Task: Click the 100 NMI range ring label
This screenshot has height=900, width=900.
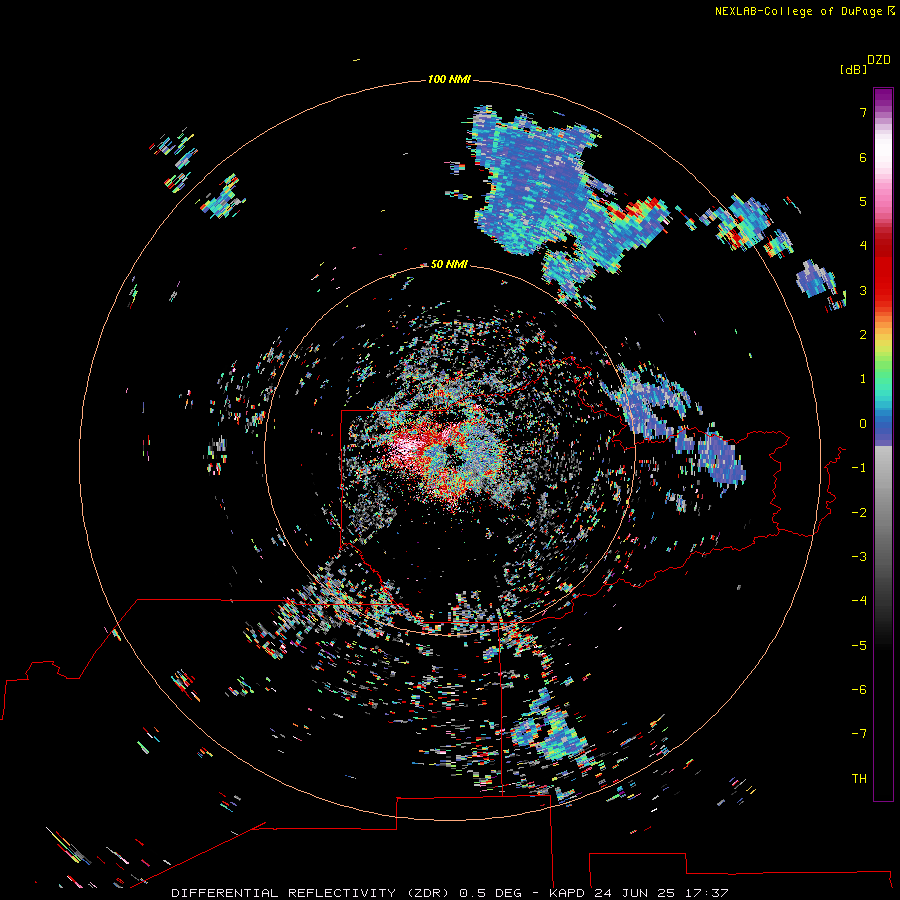Action: 449,79
